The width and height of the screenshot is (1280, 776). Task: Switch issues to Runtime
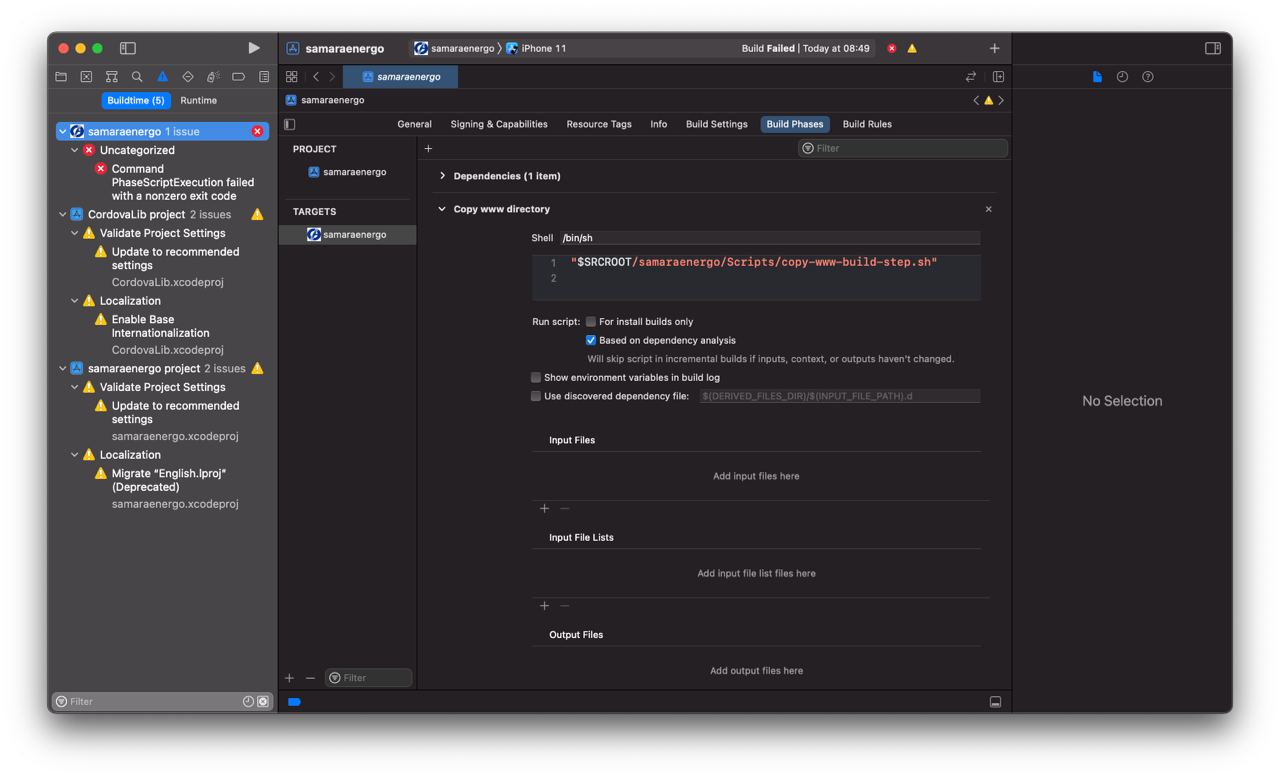[x=198, y=101]
